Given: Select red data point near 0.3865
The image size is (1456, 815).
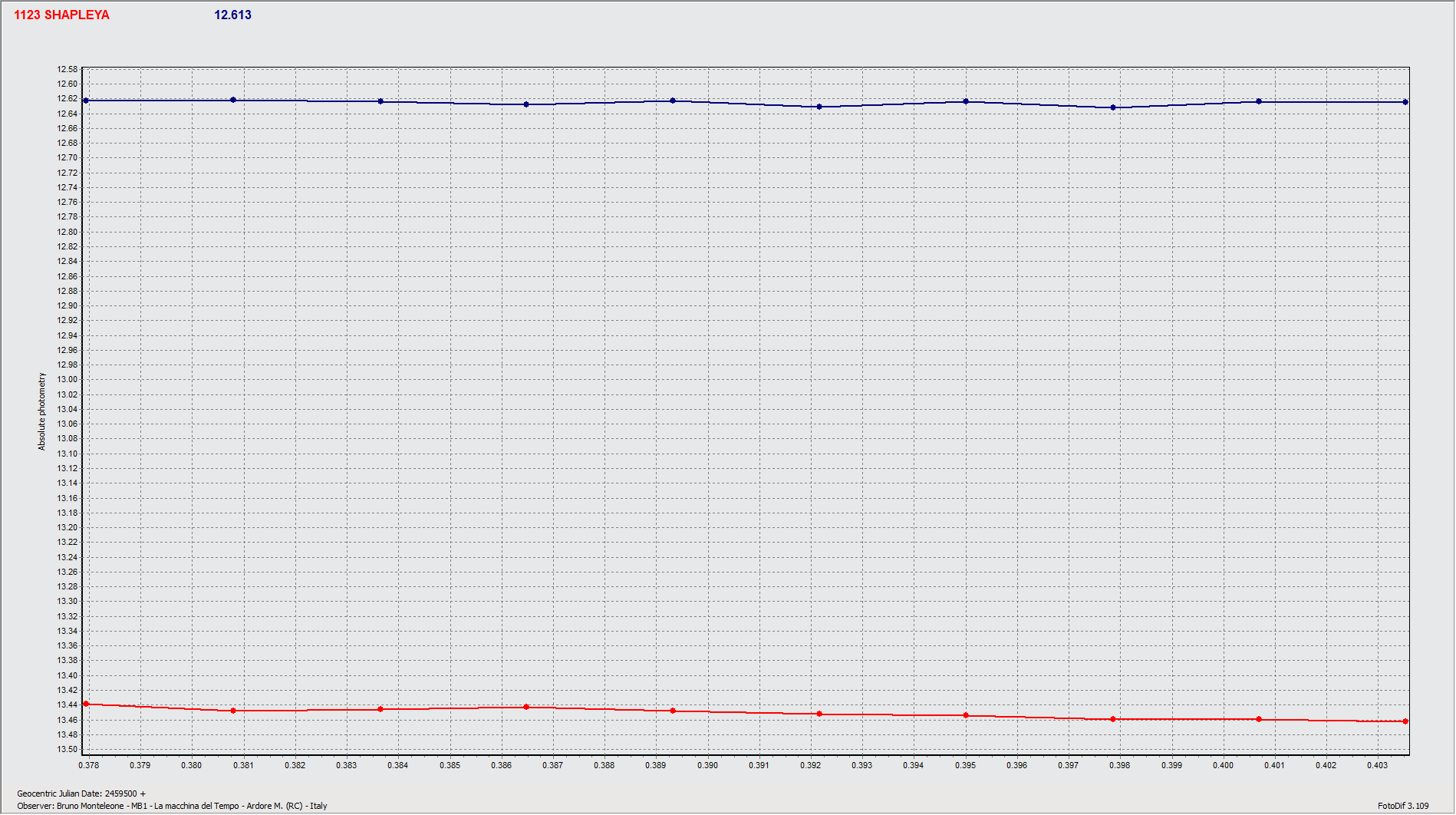Looking at the screenshot, I should [526, 707].
